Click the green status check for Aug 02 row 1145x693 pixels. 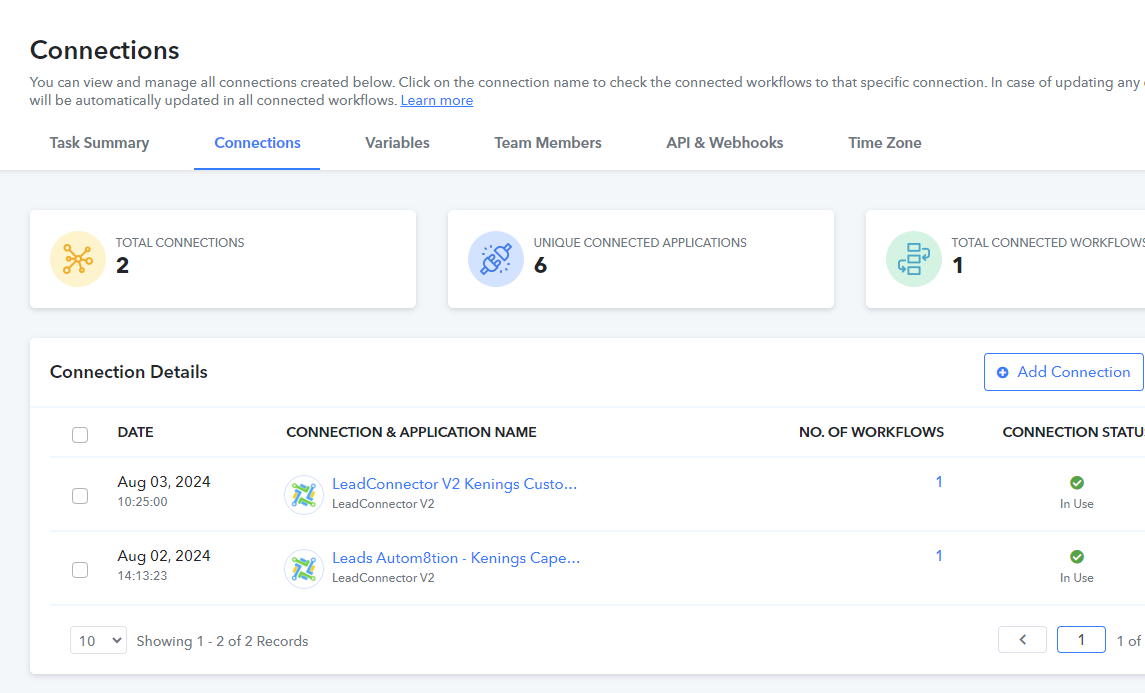click(x=1076, y=556)
